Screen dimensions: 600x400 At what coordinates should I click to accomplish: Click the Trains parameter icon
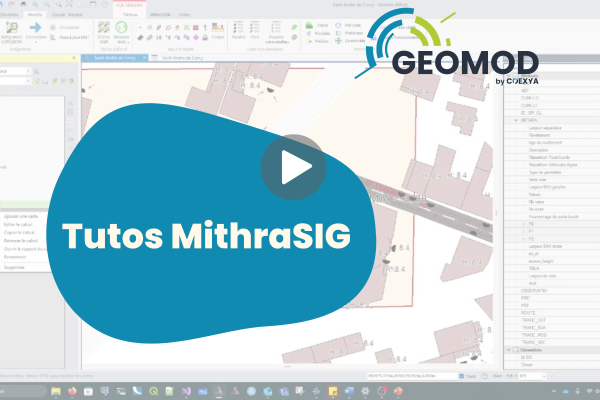coord(309,25)
